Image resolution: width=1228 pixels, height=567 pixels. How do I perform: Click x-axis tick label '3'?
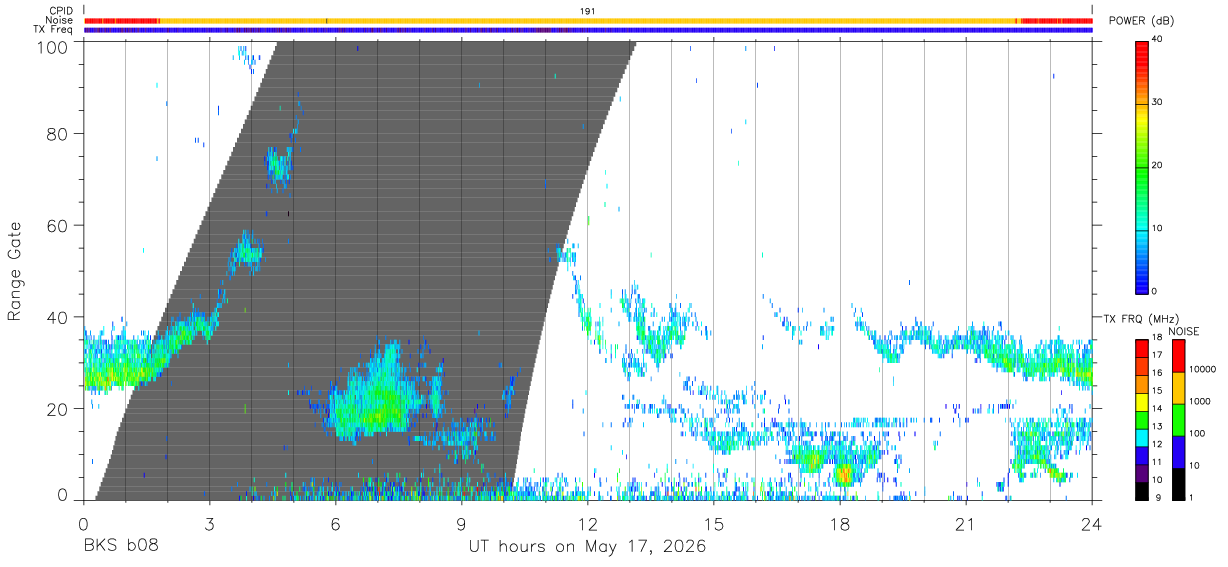[x=209, y=524]
